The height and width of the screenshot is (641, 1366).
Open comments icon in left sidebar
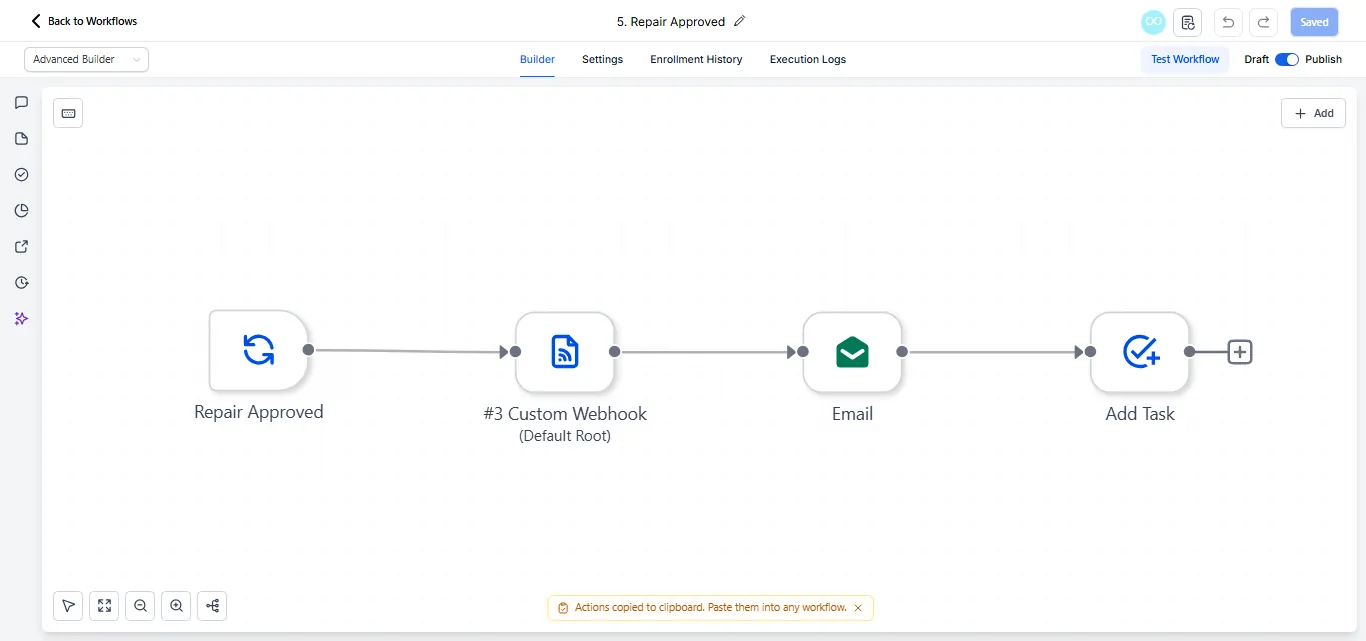21,102
